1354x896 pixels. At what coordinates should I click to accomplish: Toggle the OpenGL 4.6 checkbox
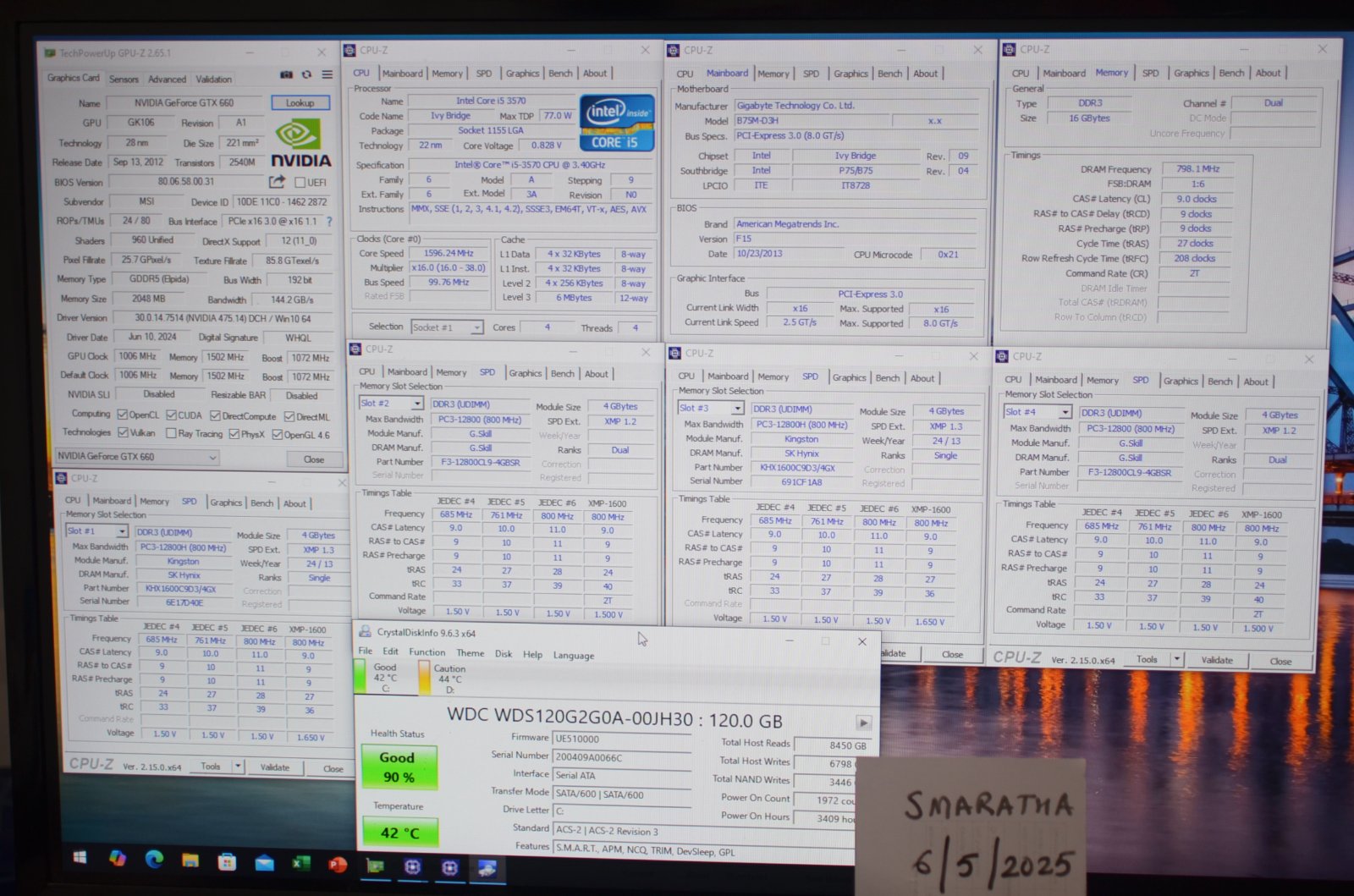point(277,435)
